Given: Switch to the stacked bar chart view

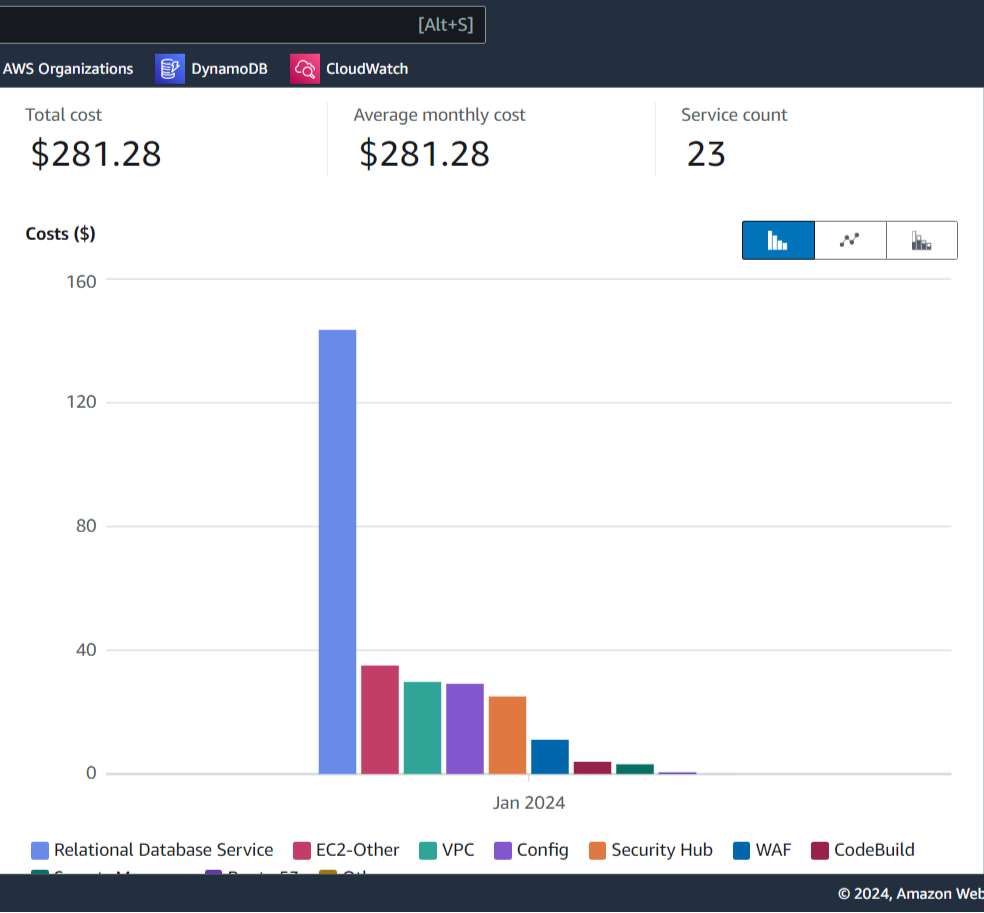Looking at the screenshot, I should click(921, 240).
